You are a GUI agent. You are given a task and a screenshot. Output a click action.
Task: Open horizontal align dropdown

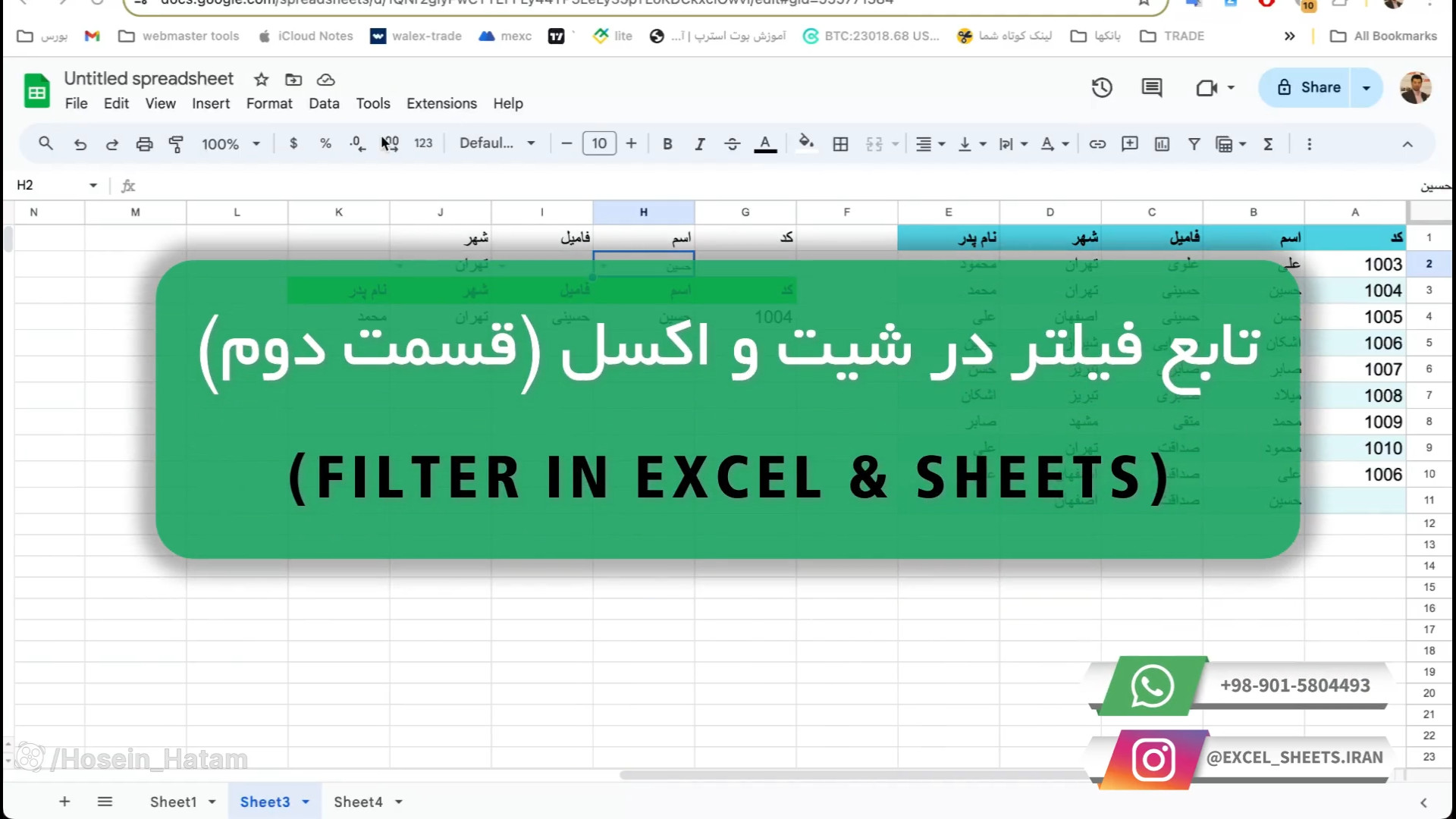click(x=930, y=144)
